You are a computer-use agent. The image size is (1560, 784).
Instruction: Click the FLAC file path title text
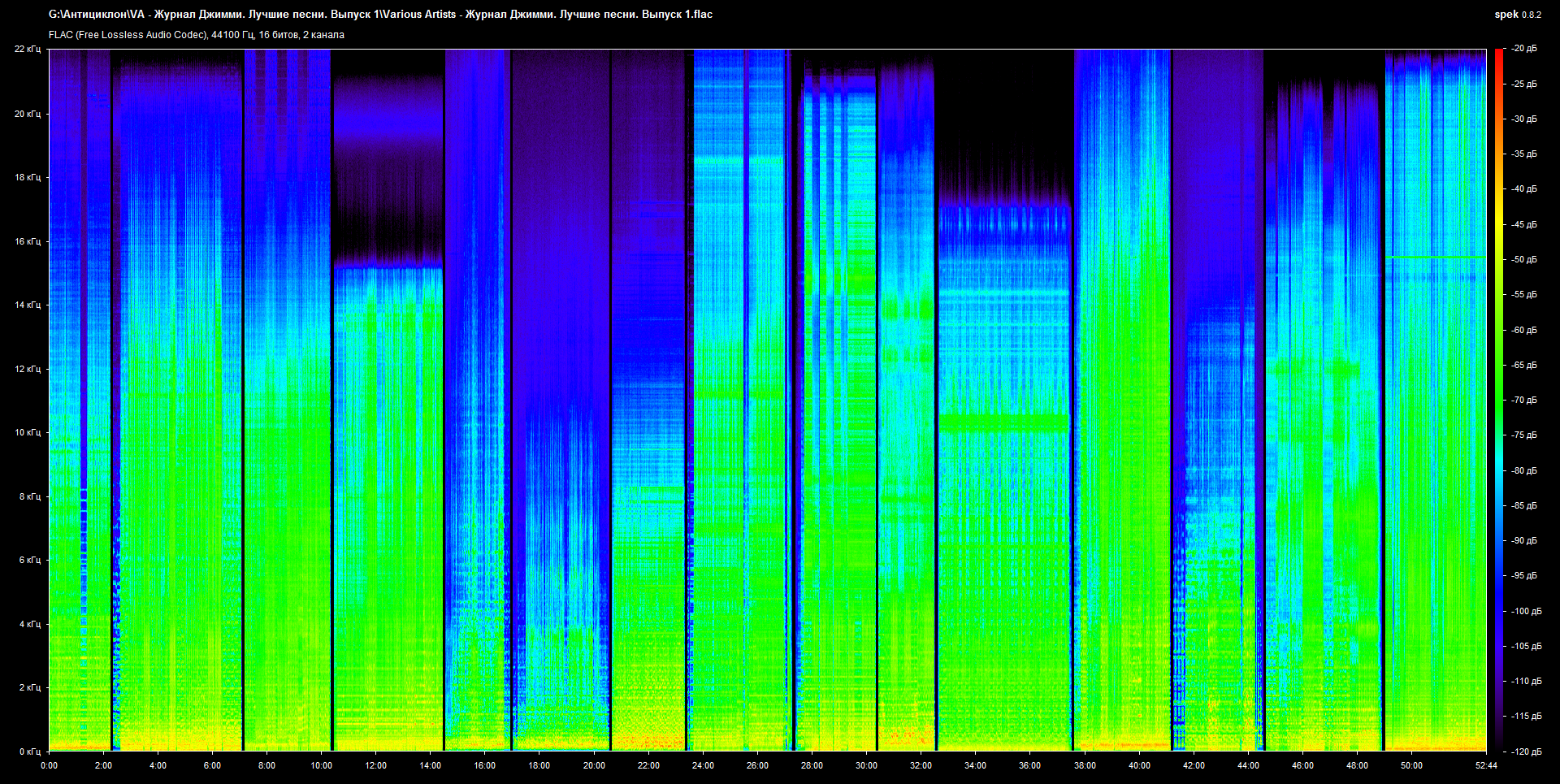(380, 15)
